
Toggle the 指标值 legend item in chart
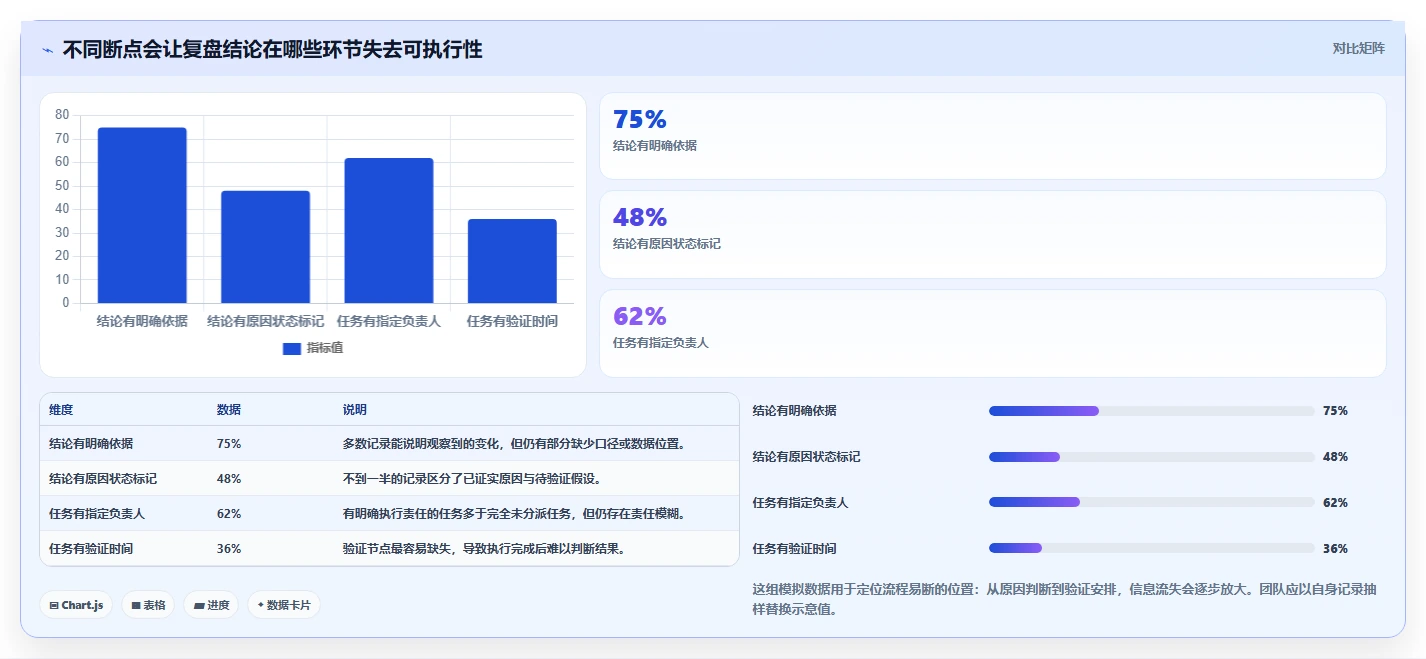[x=313, y=348]
